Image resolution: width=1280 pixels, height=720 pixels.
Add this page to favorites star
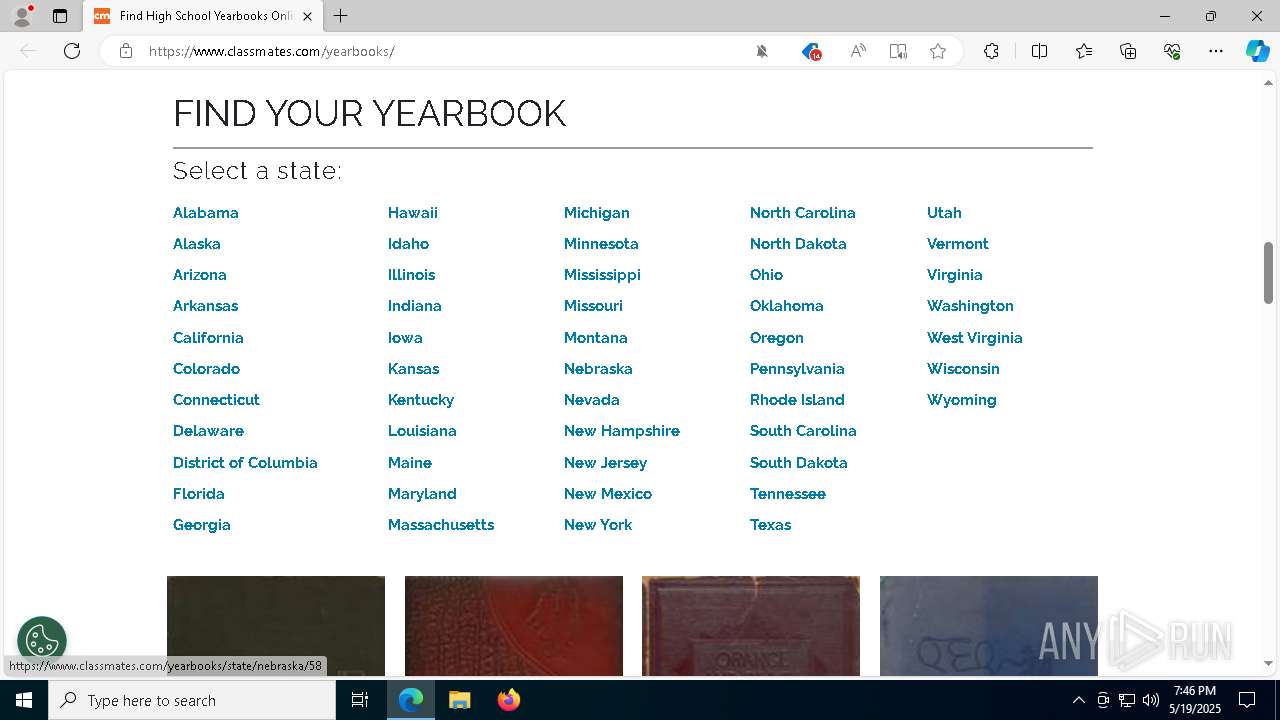938,51
